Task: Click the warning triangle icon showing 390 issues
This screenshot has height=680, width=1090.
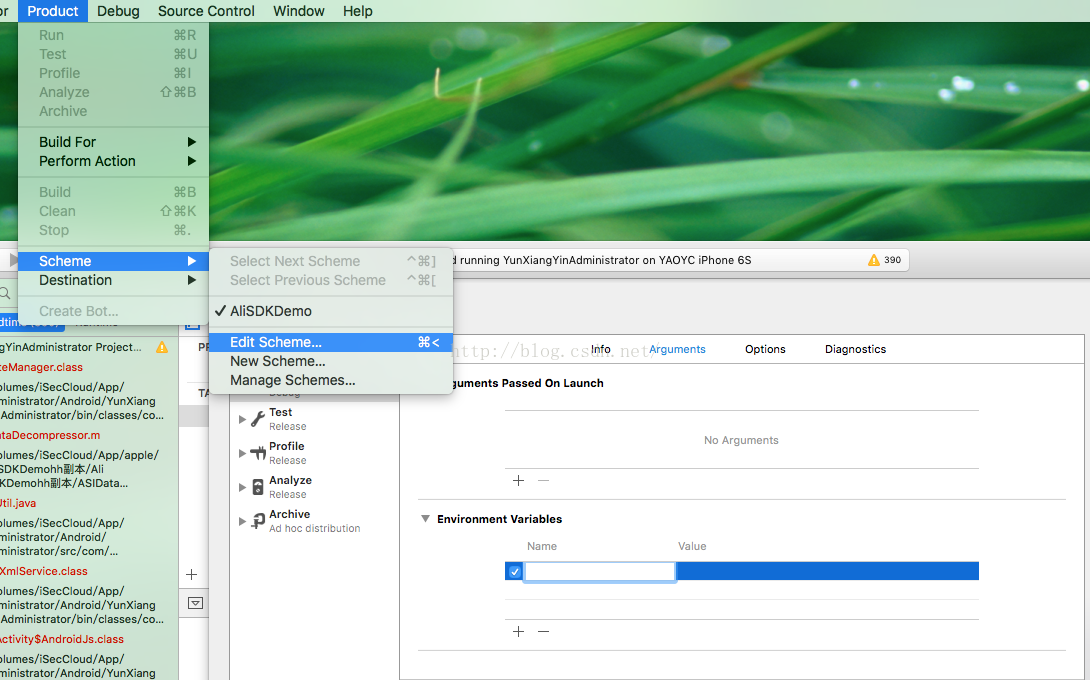Action: (x=874, y=260)
